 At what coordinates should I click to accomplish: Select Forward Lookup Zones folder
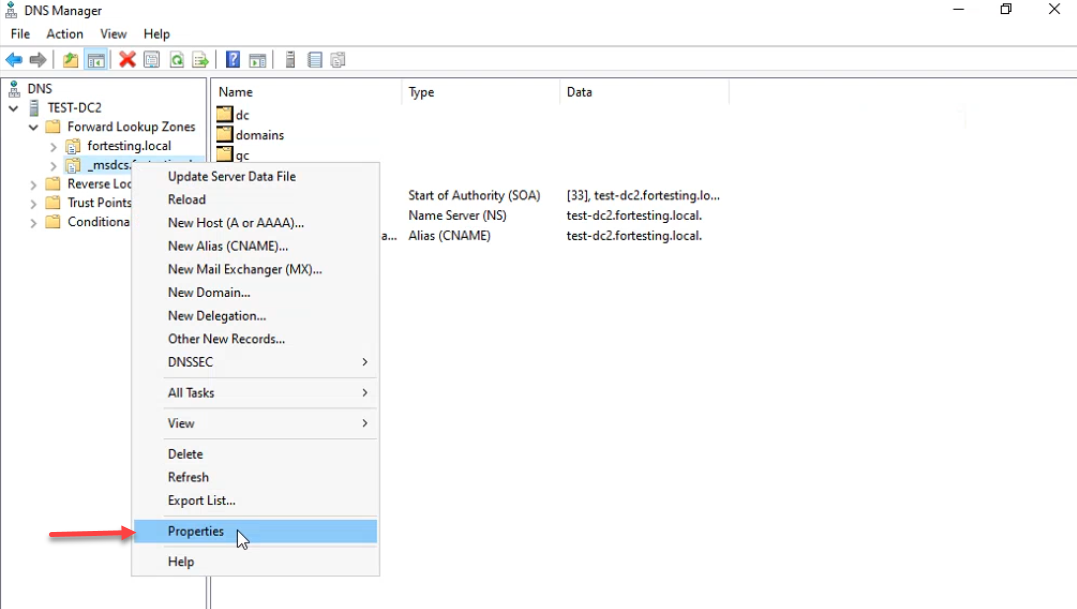point(131,126)
